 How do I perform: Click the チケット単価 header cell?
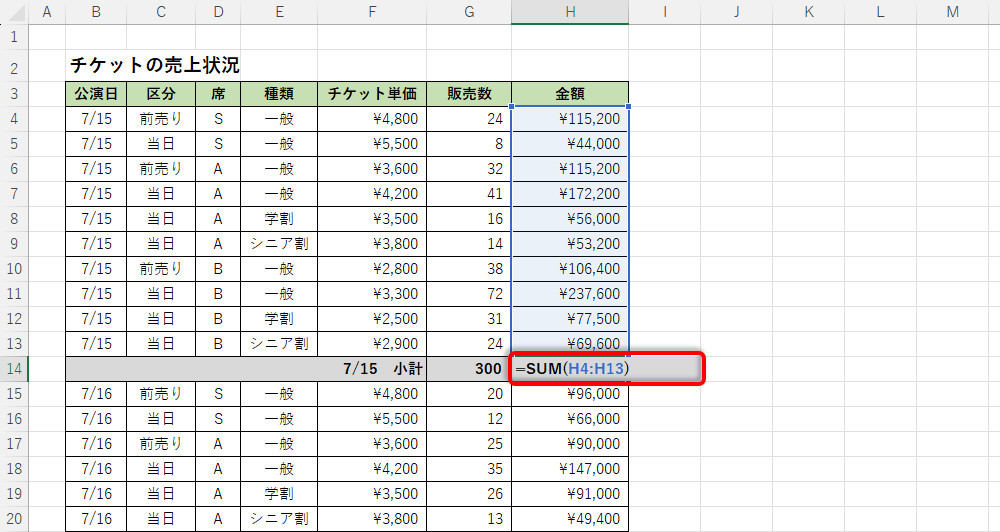coord(372,94)
